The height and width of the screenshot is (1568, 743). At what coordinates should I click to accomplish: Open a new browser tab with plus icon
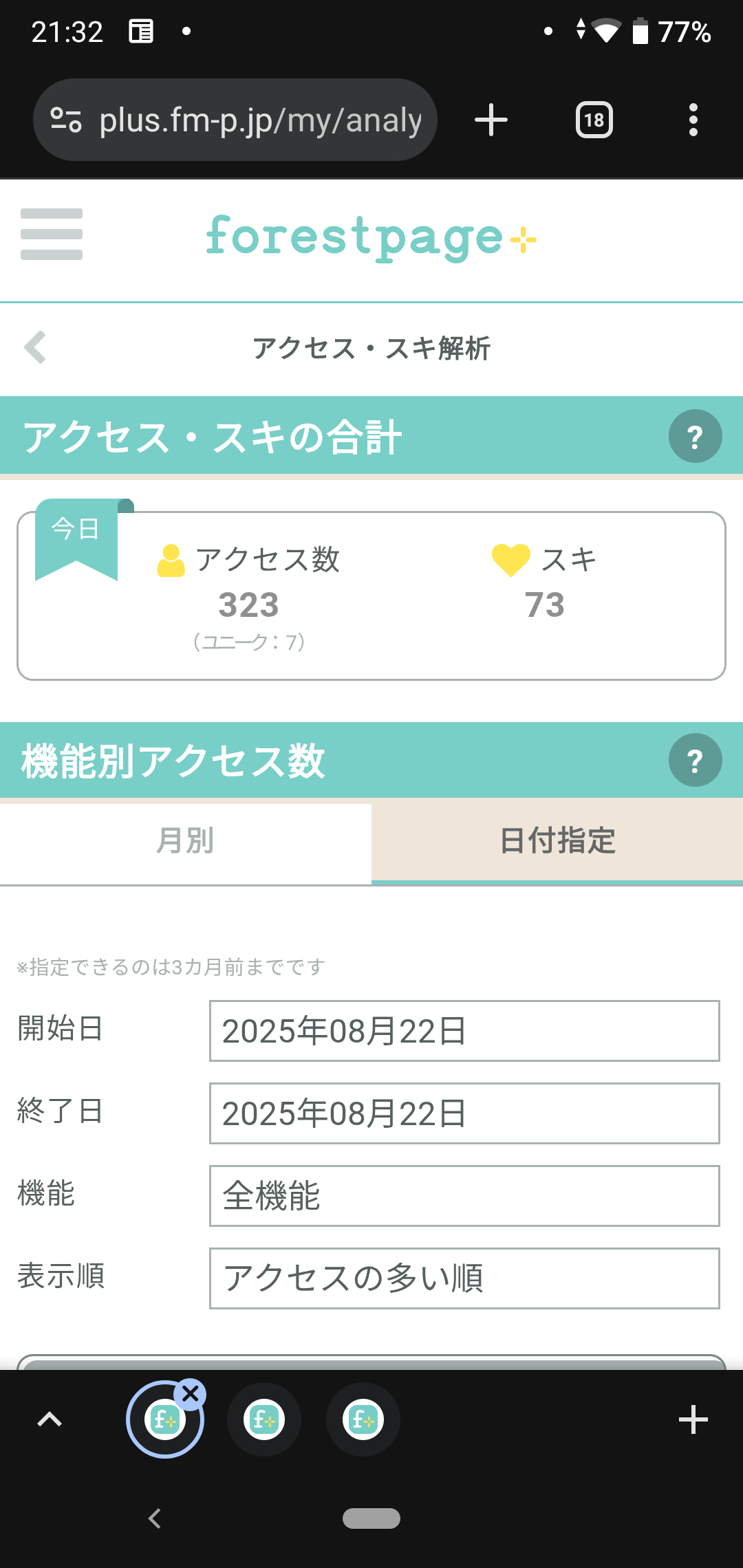pos(491,120)
